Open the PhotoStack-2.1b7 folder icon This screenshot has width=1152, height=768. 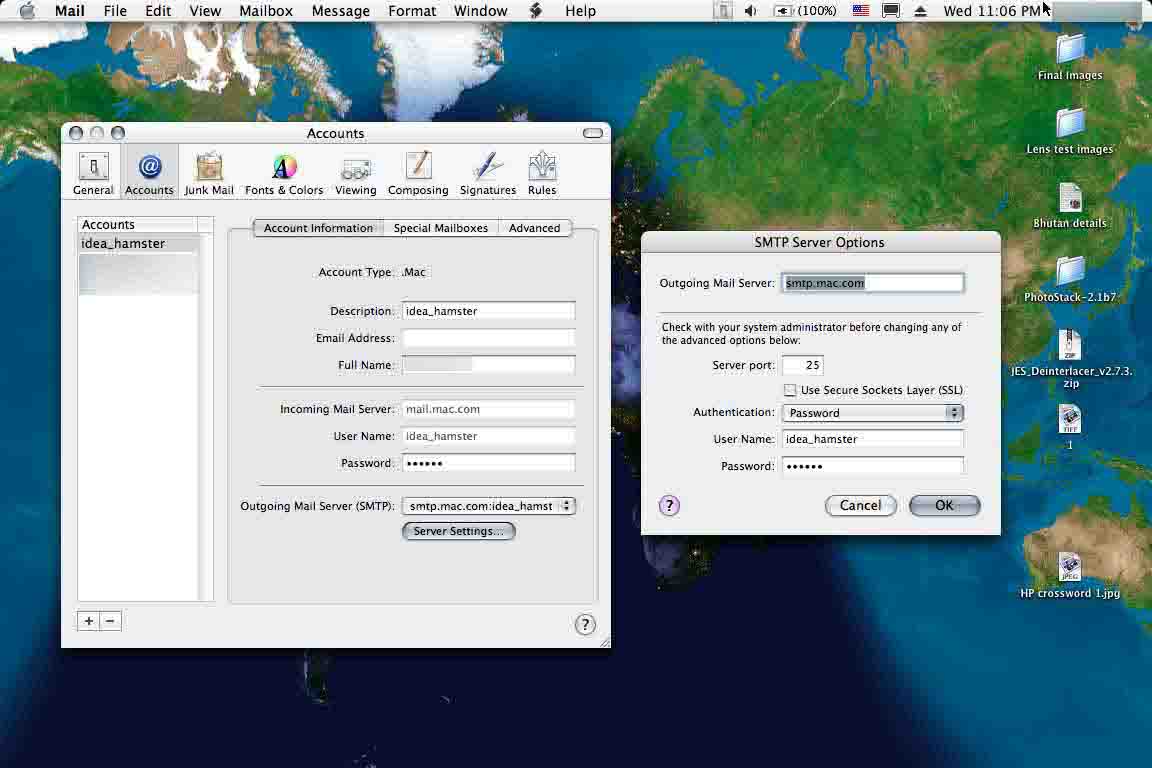click(1070, 279)
